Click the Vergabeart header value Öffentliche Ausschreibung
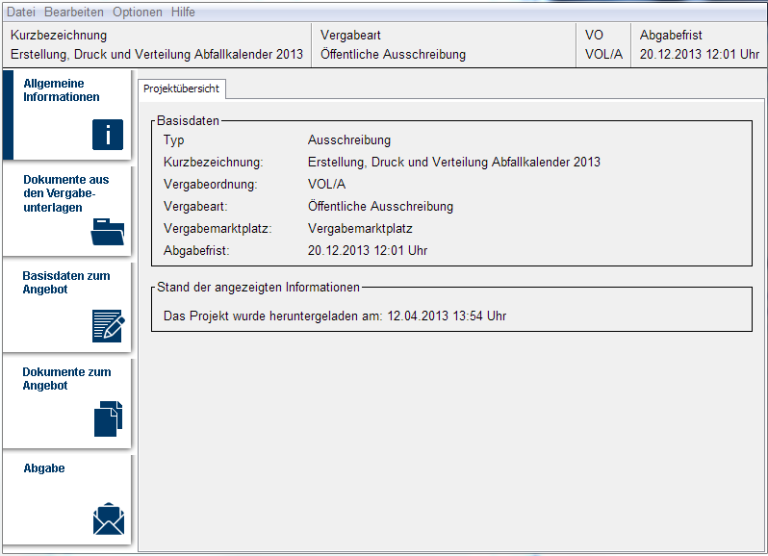The width and height of the screenshot is (768, 556). 393,55
